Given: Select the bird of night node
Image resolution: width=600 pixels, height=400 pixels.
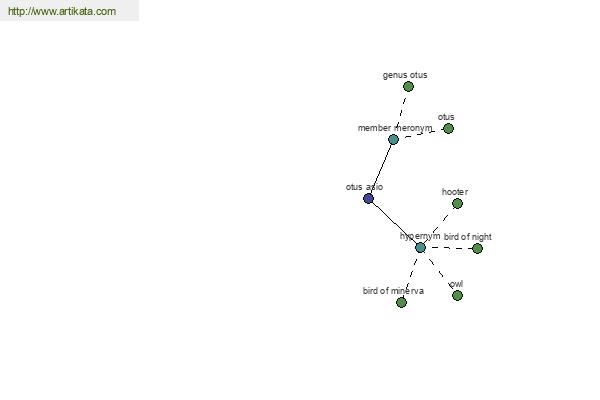Looking at the screenshot, I should pyautogui.click(x=477, y=248).
